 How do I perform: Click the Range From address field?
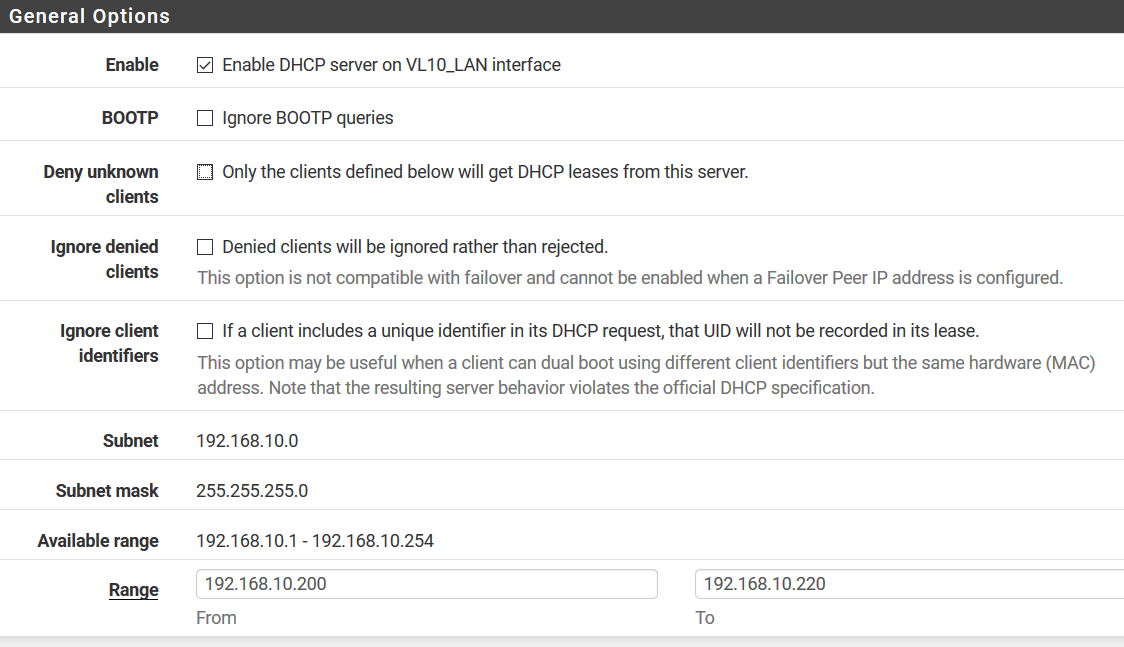coord(427,584)
